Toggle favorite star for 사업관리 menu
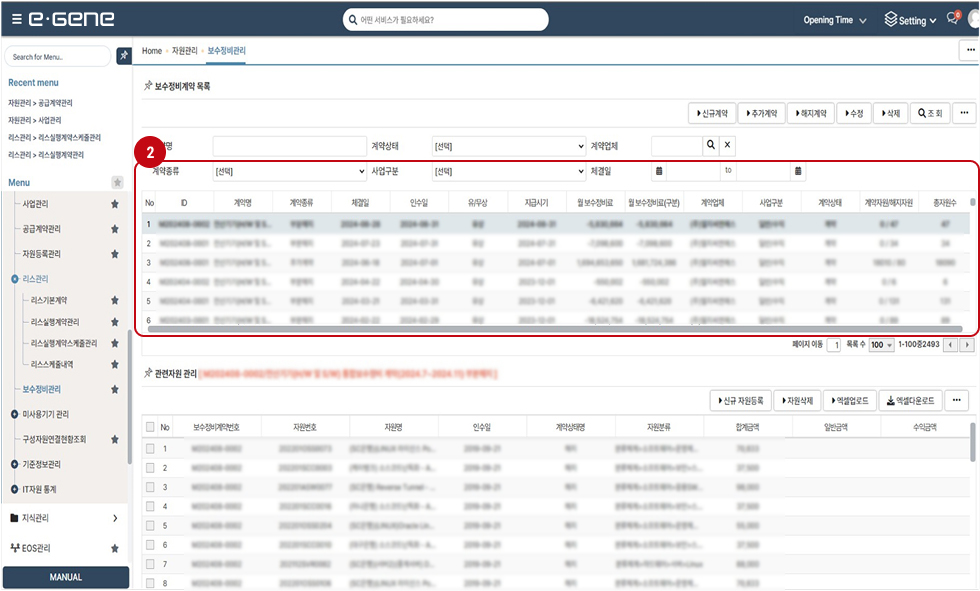This screenshot has width=980, height=591. 115,204
